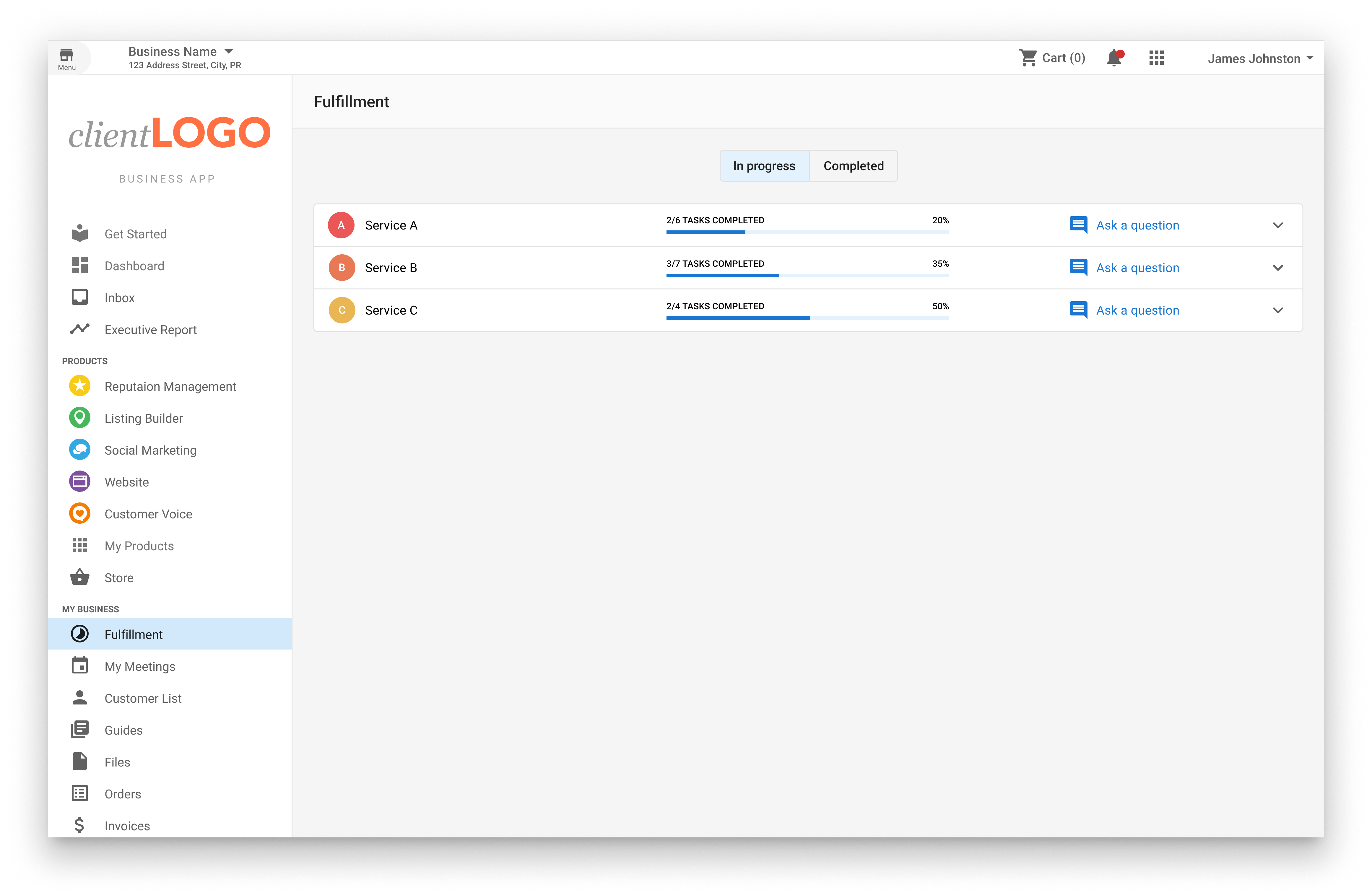Image resolution: width=1372 pixels, height=895 pixels.
Task: Open Store menu label
Action: click(x=119, y=577)
